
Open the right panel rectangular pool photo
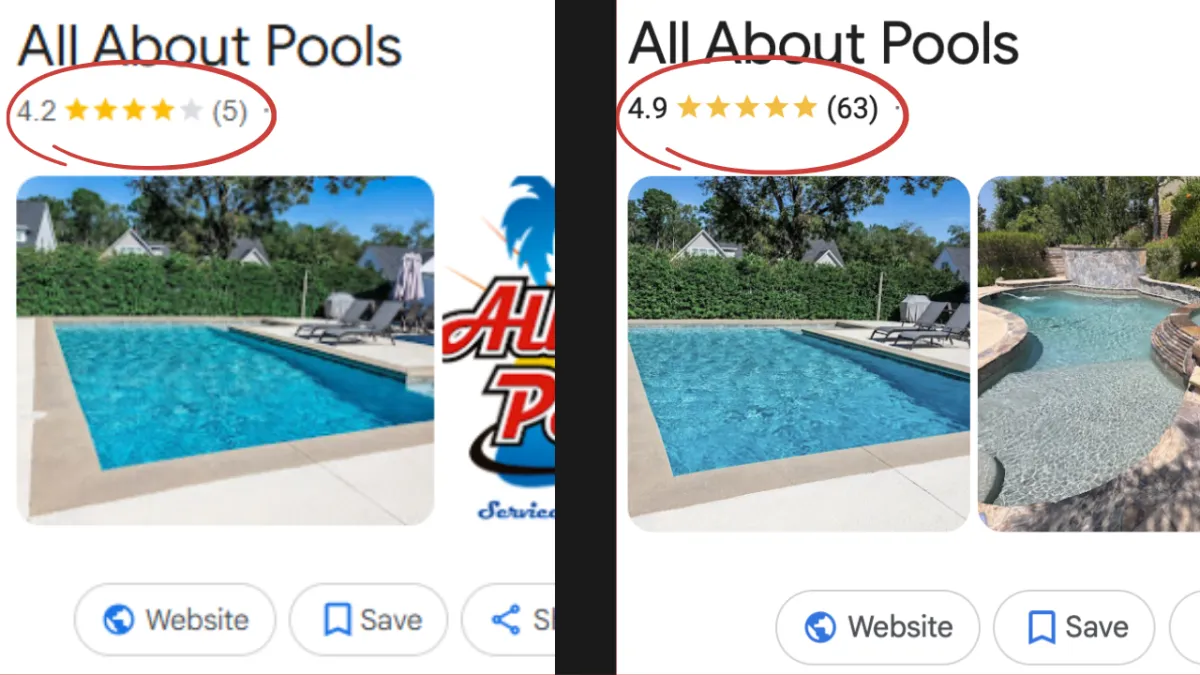[798, 353]
